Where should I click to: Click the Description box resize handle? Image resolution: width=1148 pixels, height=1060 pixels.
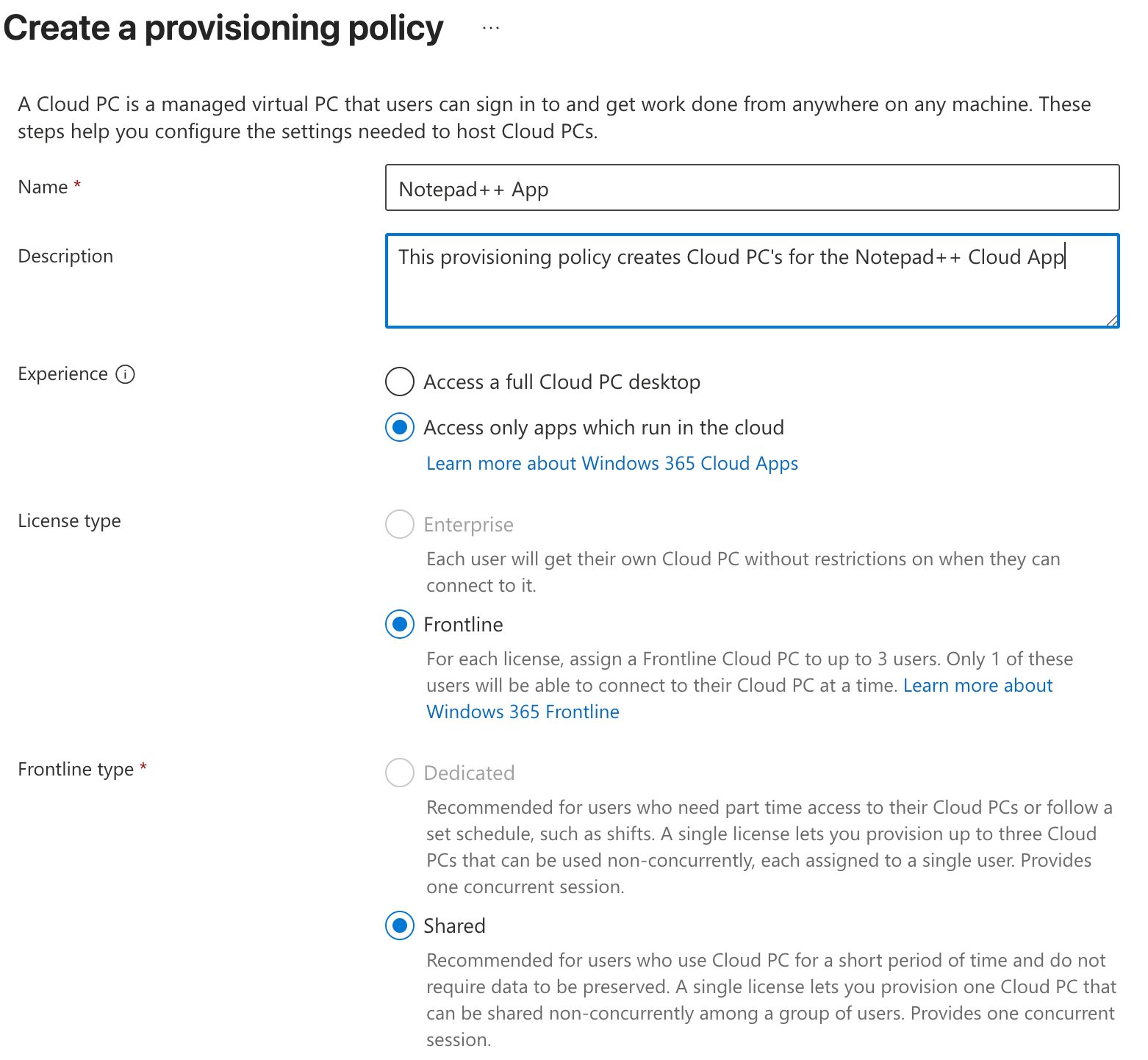1112,320
